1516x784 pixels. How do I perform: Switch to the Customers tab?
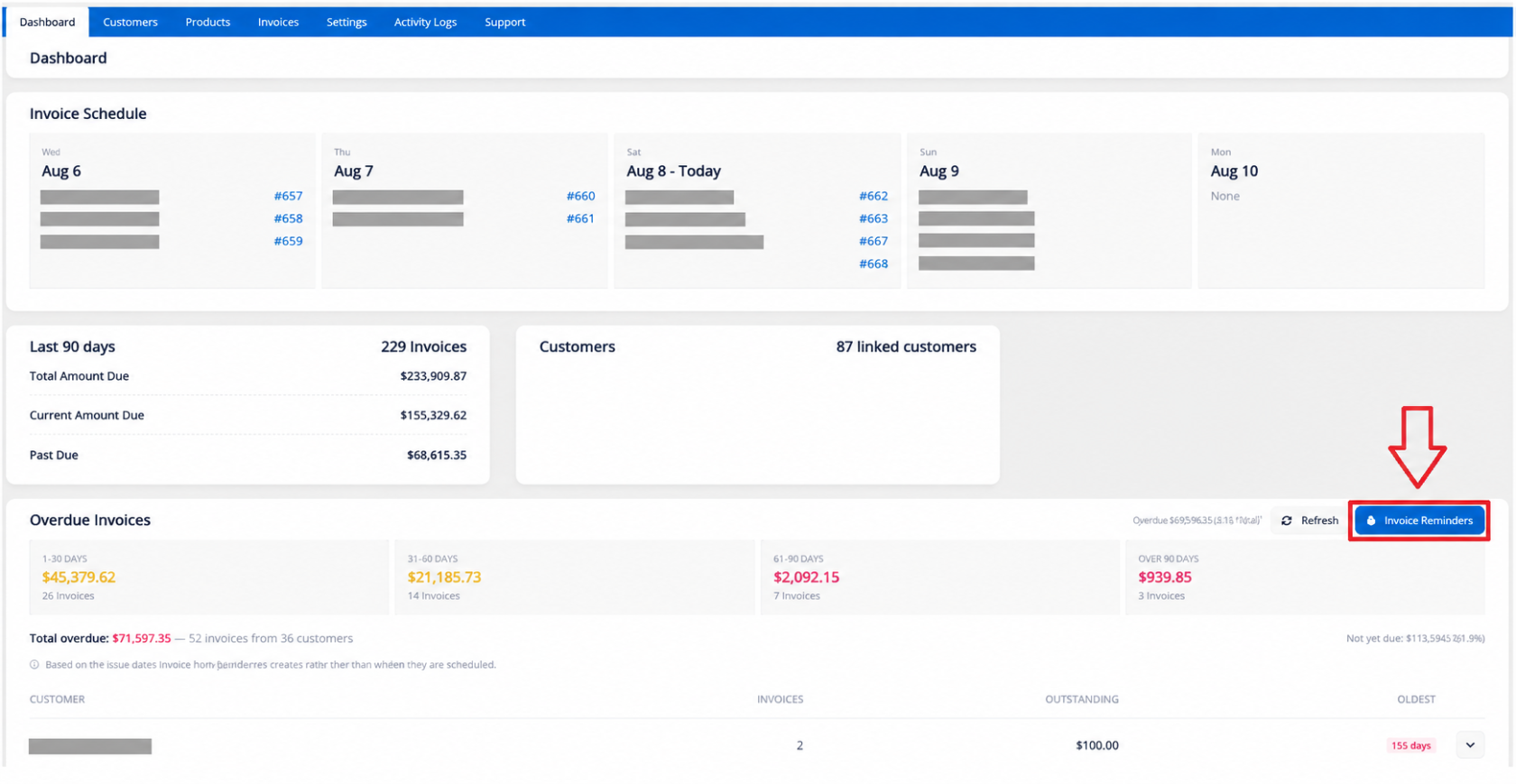(130, 22)
